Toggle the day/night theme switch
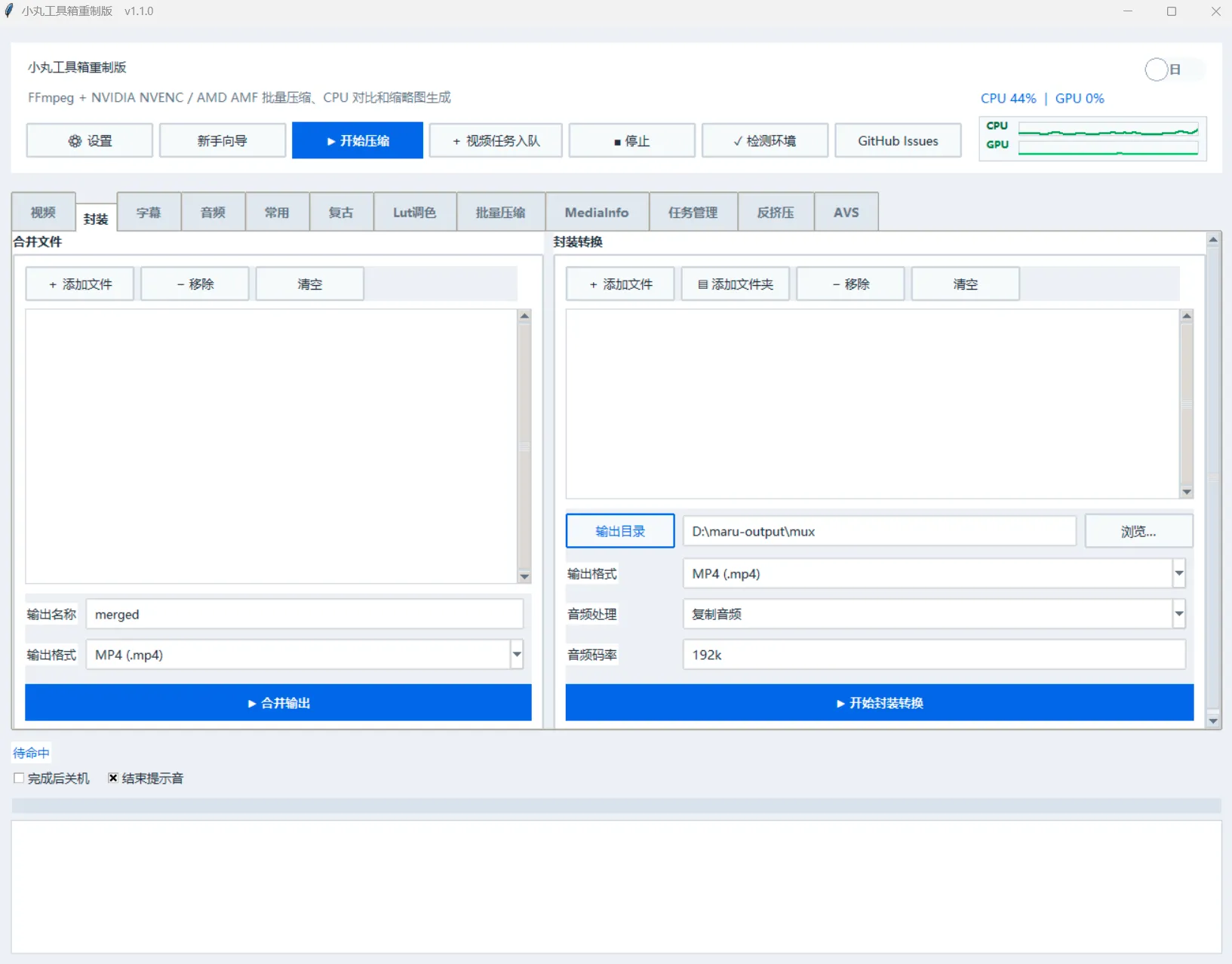Viewport: 1232px width, 964px height. click(1163, 69)
